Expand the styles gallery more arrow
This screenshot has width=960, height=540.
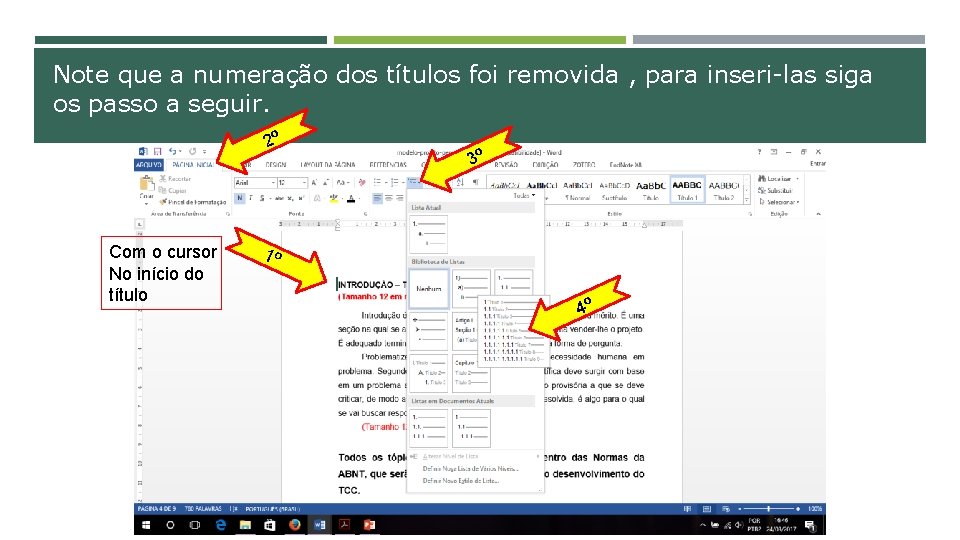[x=746, y=200]
